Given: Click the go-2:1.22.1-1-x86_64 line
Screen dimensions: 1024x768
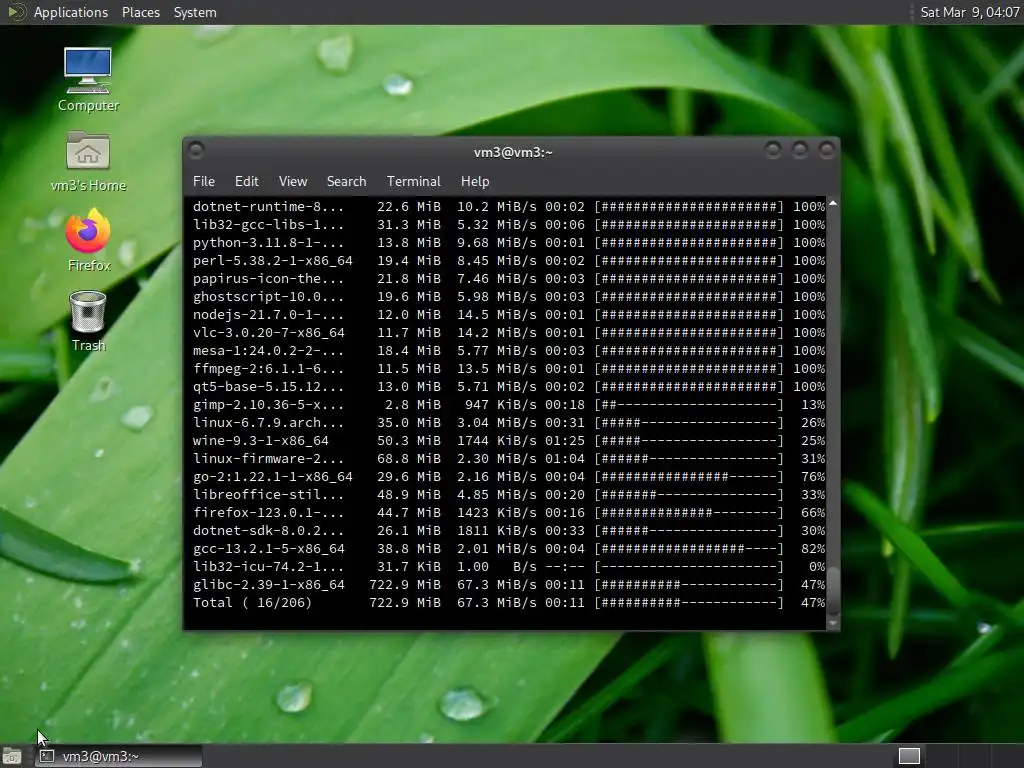Looking at the screenshot, I should coord(509,477).
